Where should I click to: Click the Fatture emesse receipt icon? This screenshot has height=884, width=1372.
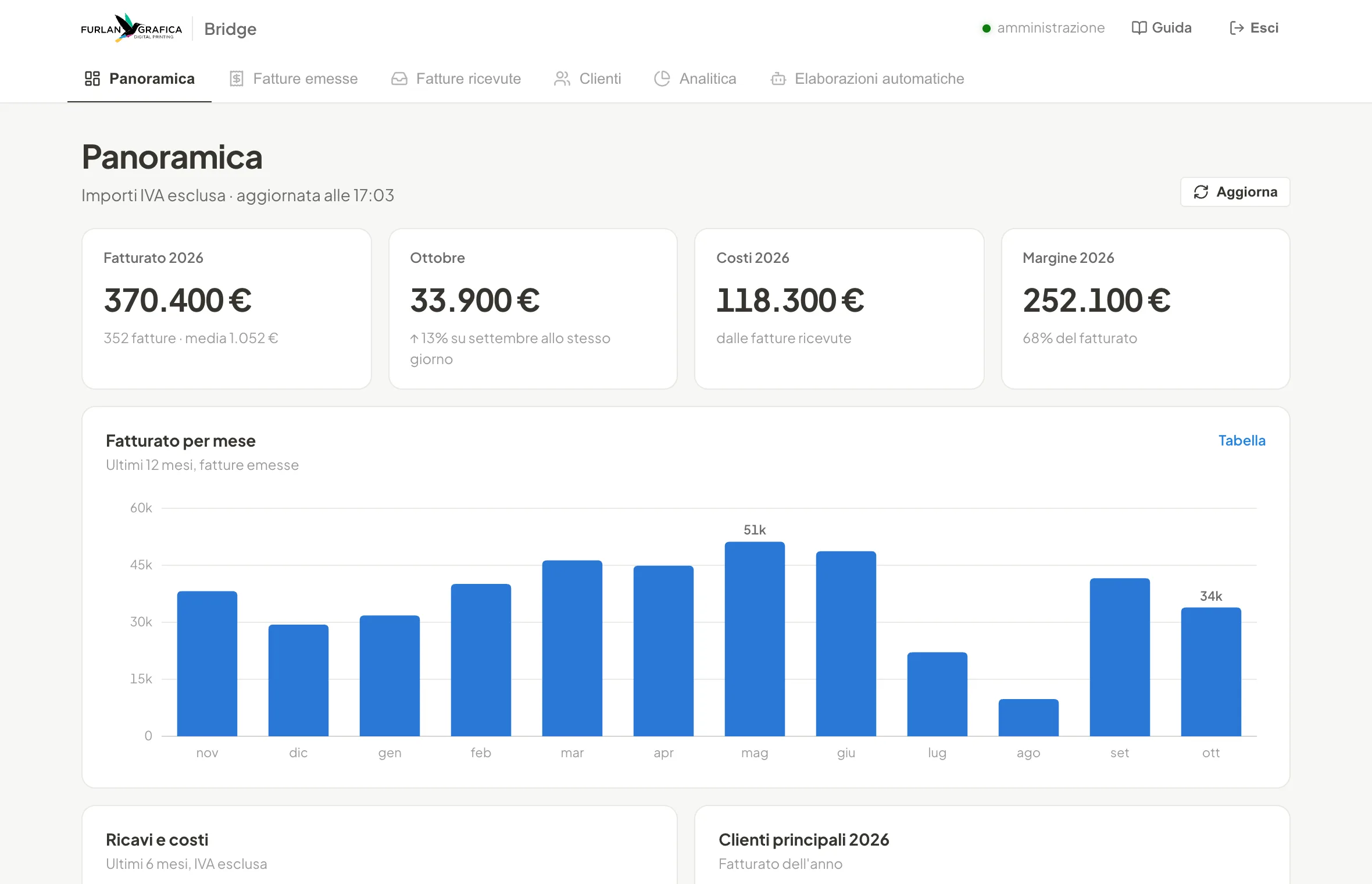236,79
